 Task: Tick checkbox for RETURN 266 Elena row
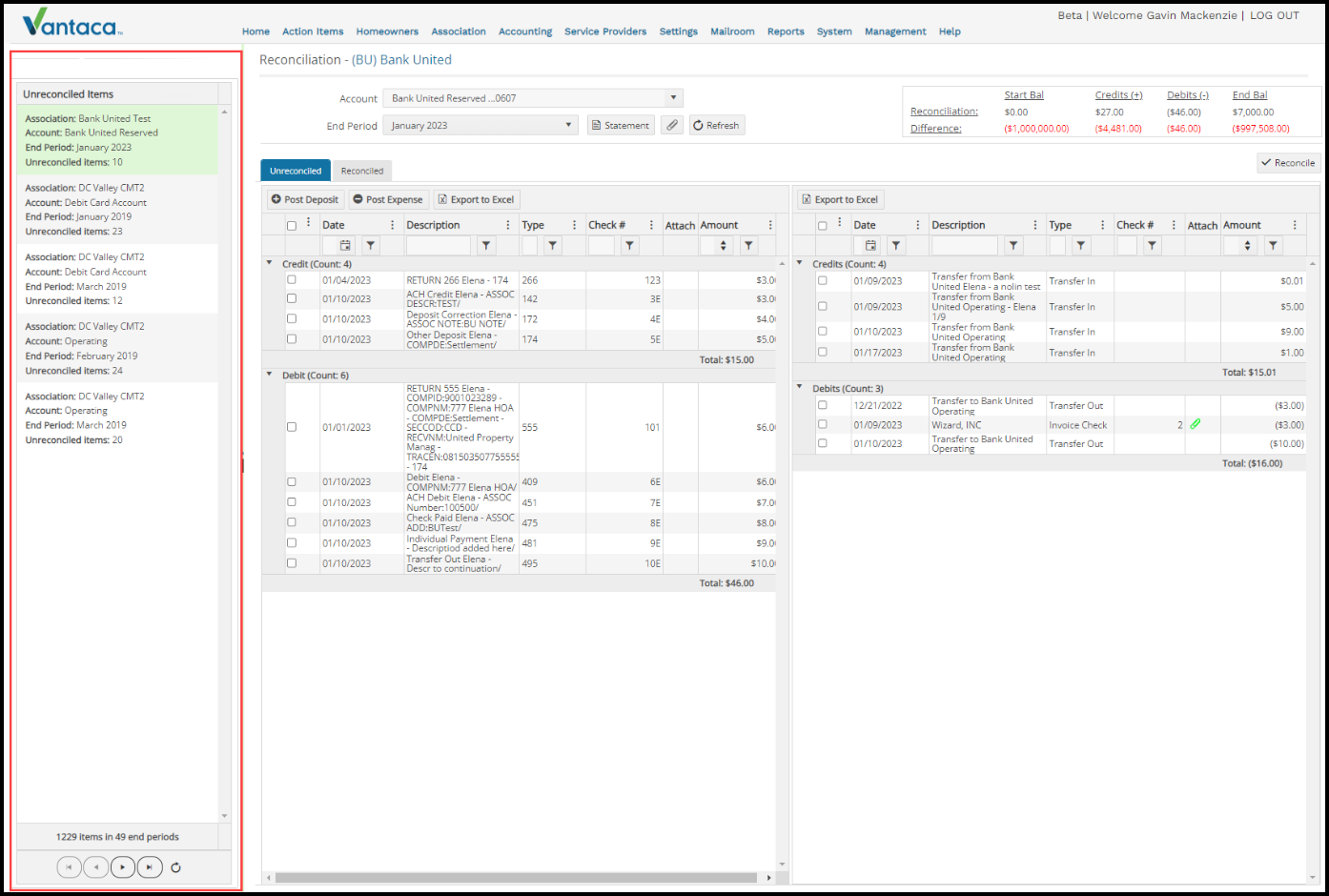coord(292,279)
